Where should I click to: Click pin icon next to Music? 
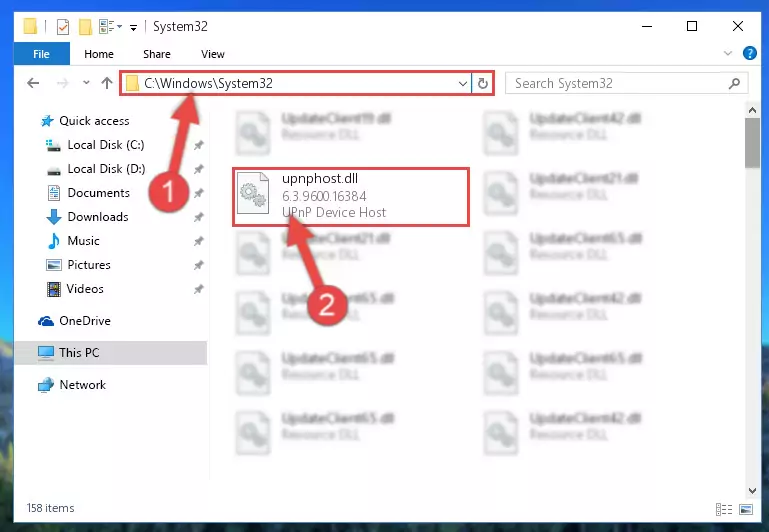198,241
